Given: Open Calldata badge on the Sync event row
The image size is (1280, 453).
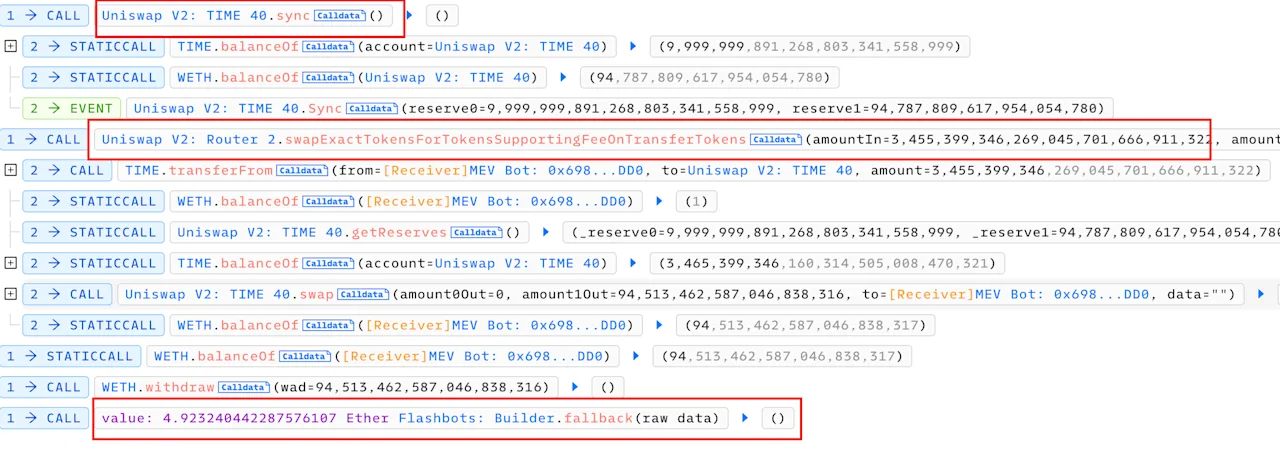Looking at the screenshot, I should coord(372,109).
